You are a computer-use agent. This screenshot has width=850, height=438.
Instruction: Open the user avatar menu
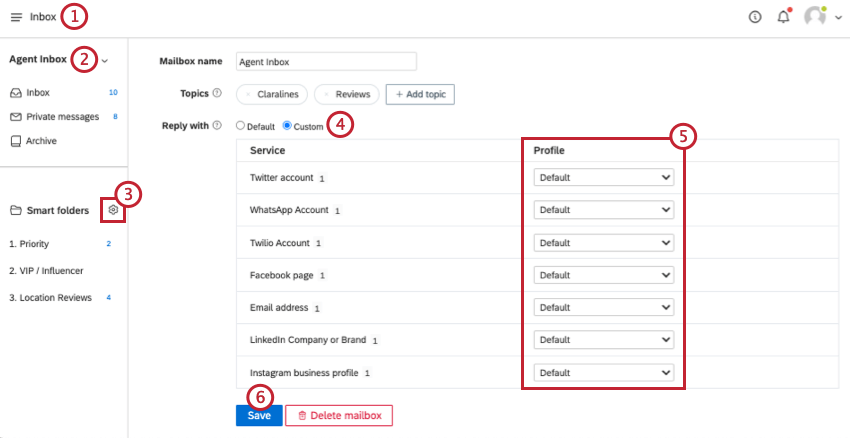822,17
